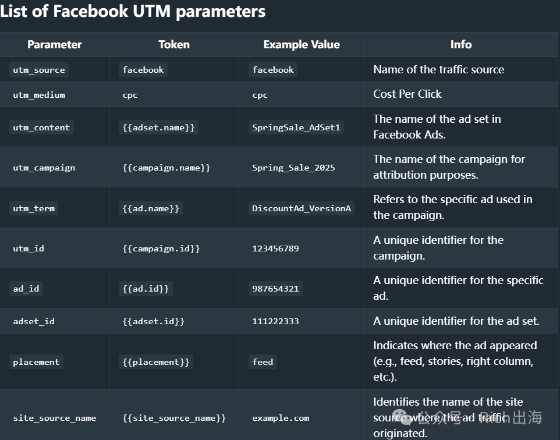Click the DiscountAd_VersionA example value
This screenshot has width=560, height=440.
(x=301, y=208)
